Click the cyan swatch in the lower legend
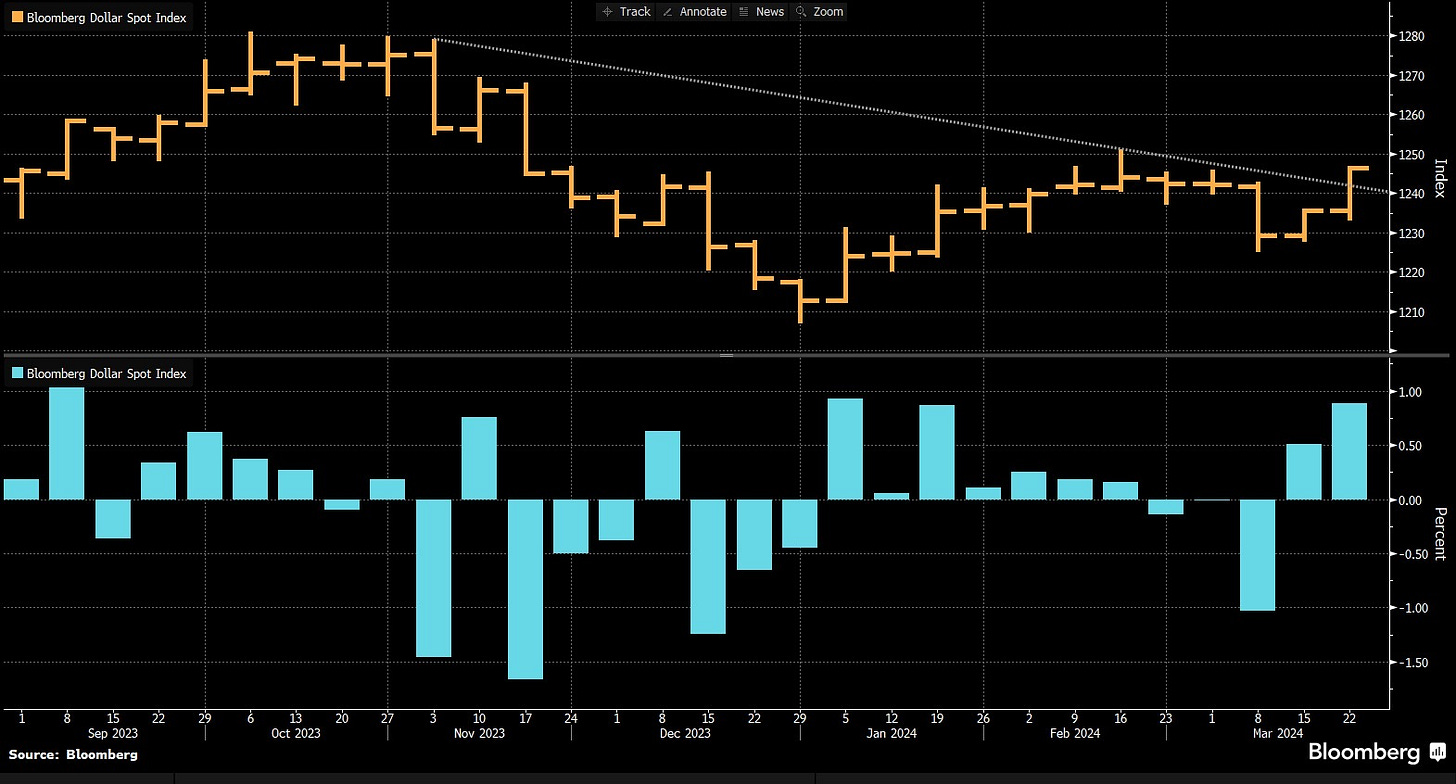The height and width of the screenshot is (784, 1456). (x=15, y=373)
